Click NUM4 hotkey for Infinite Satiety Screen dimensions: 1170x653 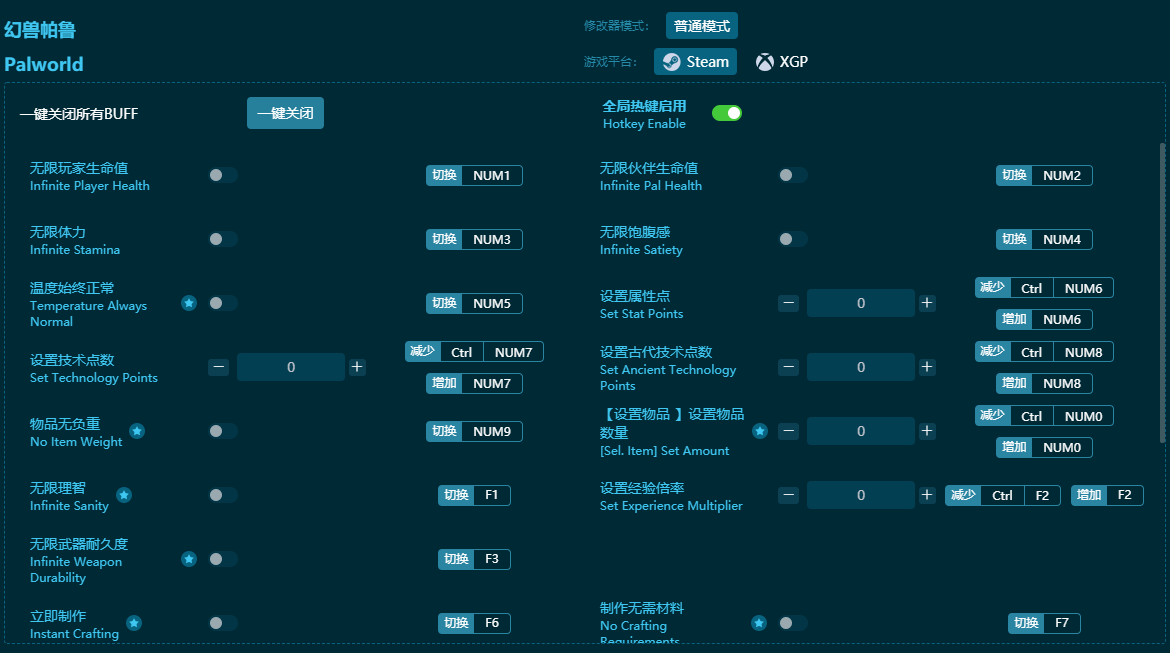1044,240
